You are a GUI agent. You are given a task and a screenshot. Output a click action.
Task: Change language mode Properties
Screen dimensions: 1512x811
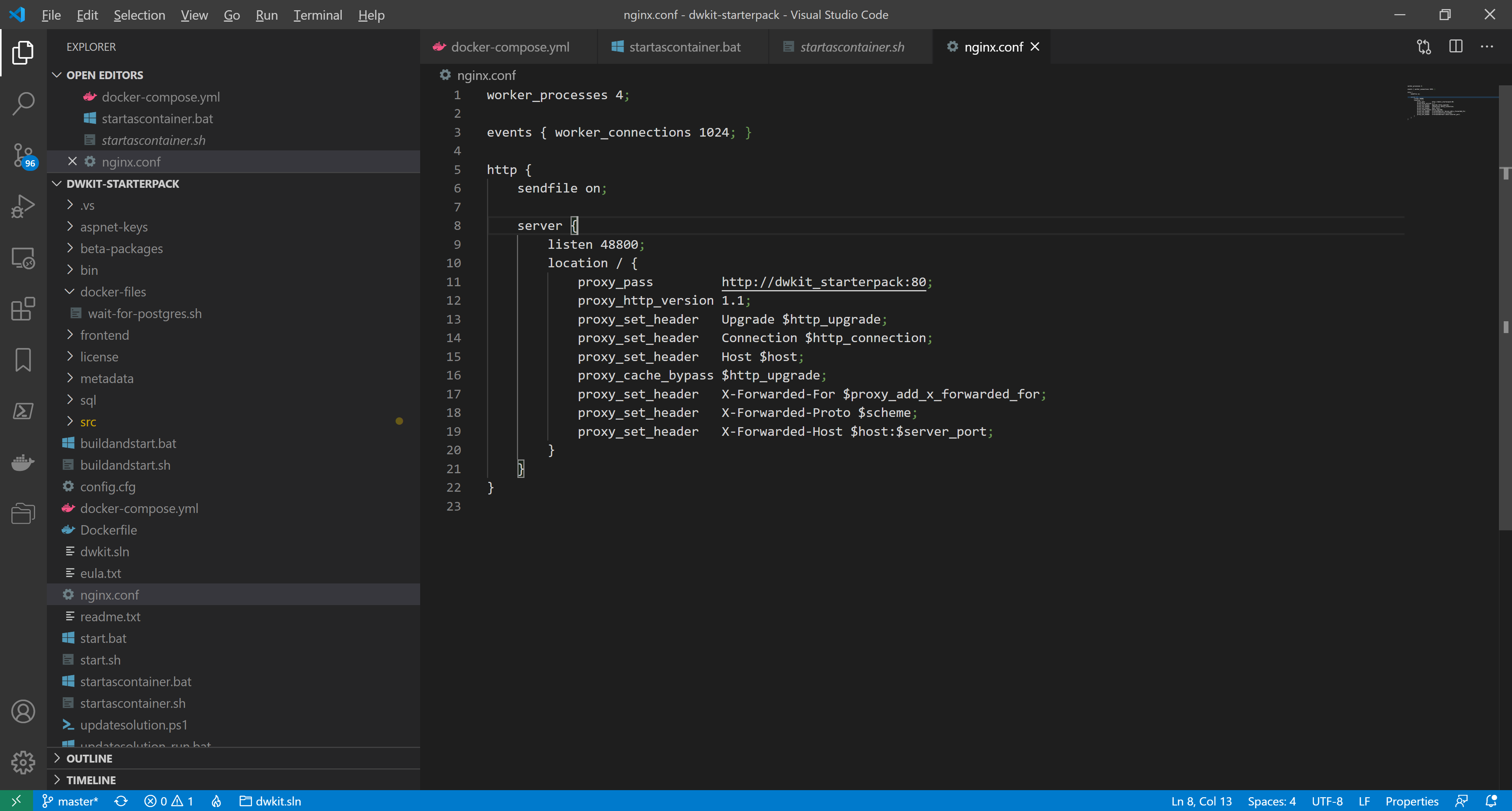click(x=1412, y=801)
